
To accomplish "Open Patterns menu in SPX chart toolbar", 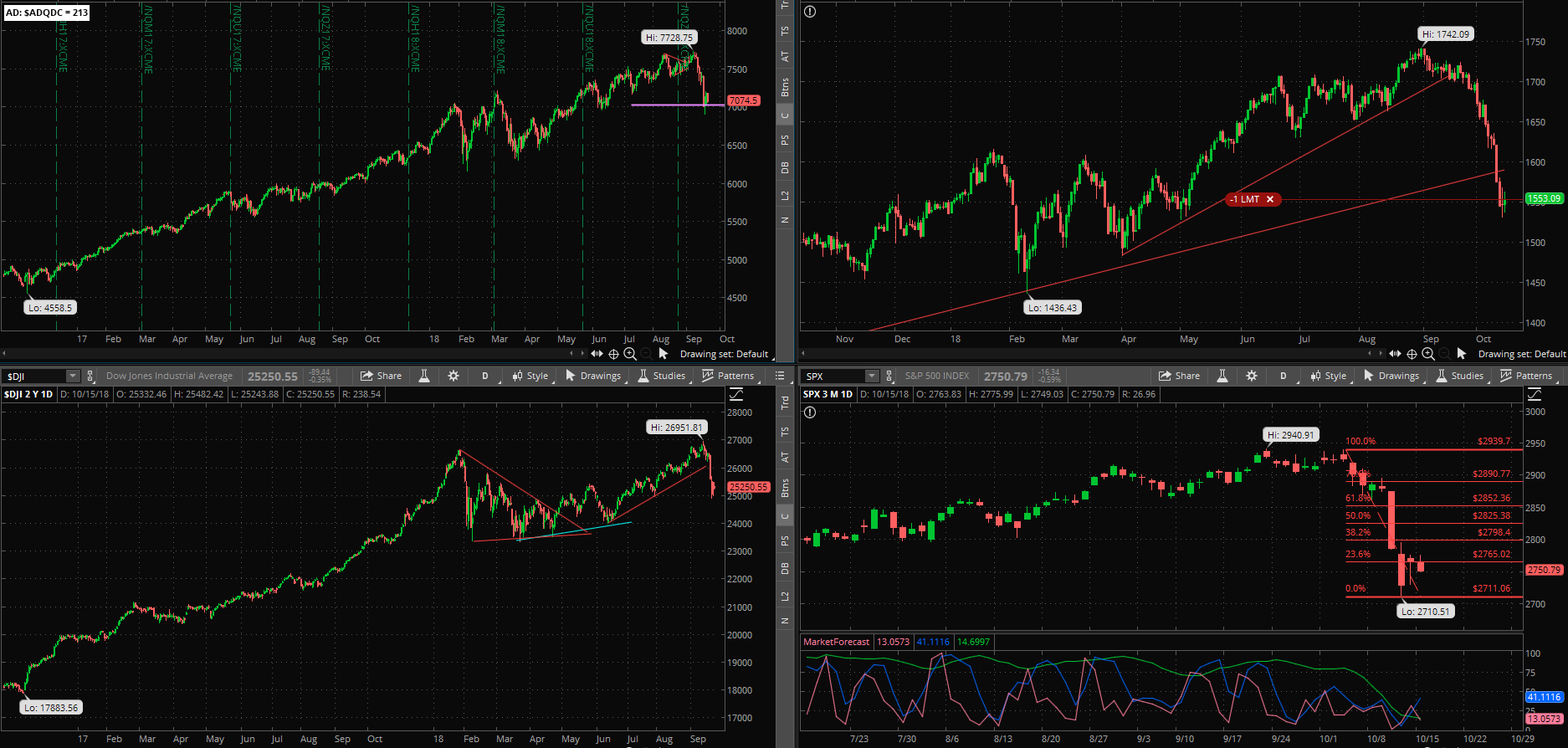I will coord(1526,376).
